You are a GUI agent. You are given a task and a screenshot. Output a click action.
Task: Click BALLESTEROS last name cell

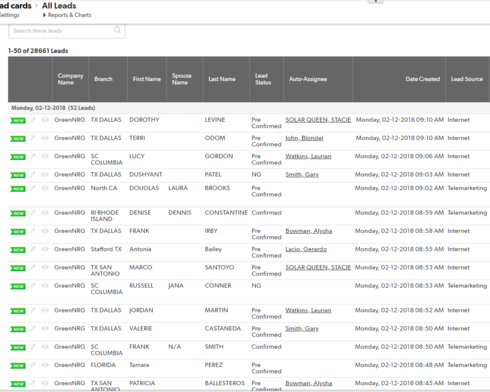[225, 383]
